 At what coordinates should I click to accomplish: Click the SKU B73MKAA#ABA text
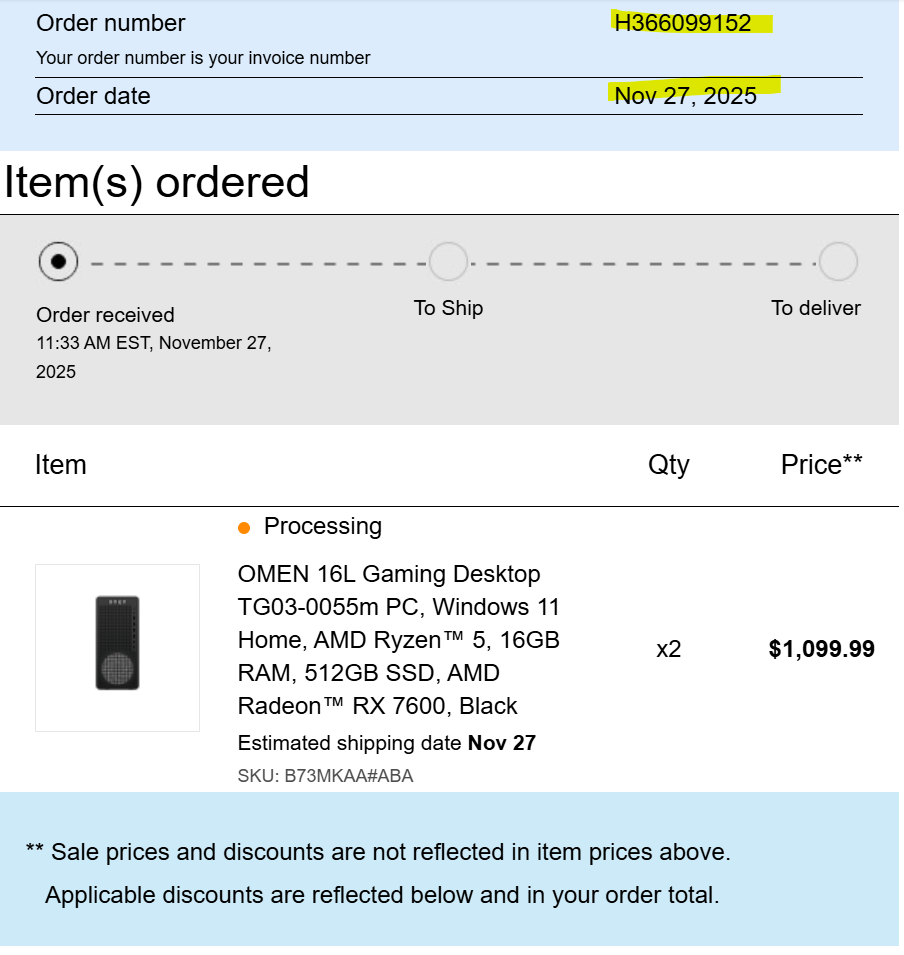pyautogui.click(x=325, y=776)
